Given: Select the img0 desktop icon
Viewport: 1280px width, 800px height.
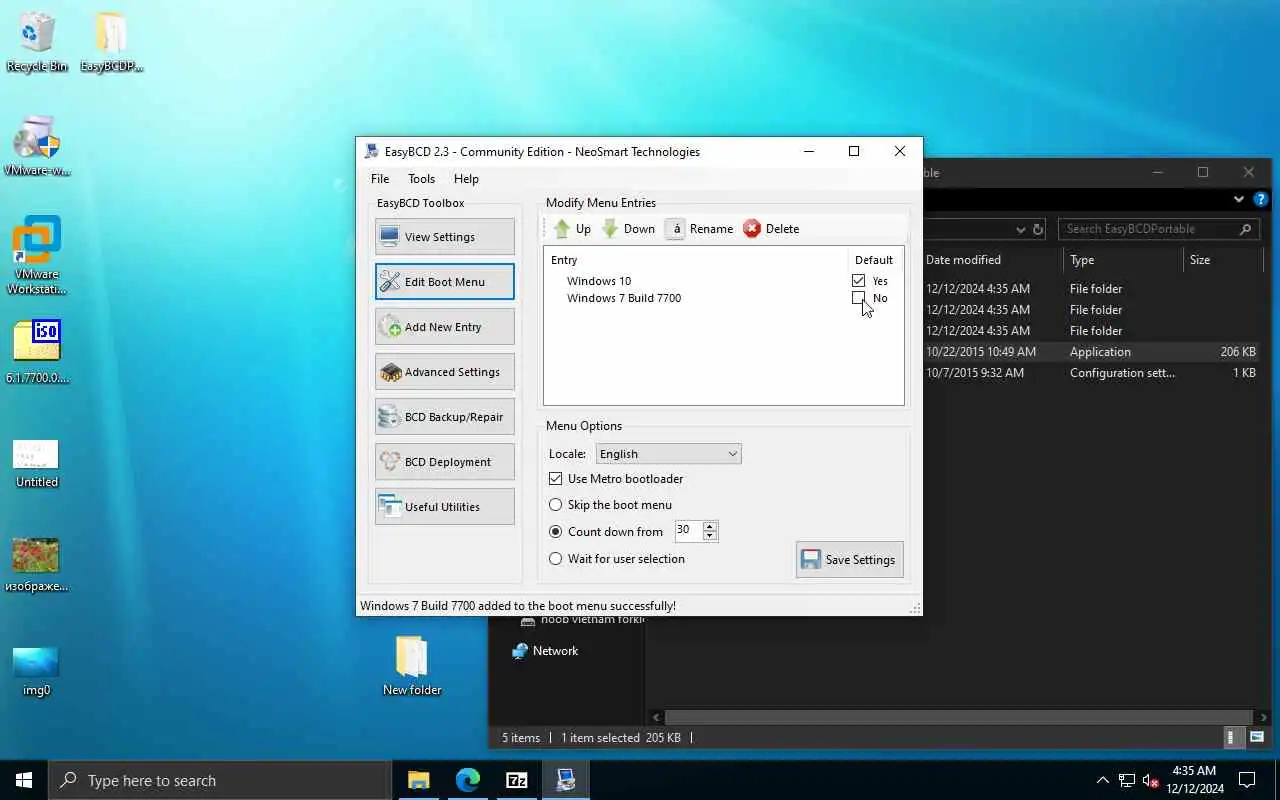Looking at the screenshot, I should pyautogui.click(x=37, y=671).
